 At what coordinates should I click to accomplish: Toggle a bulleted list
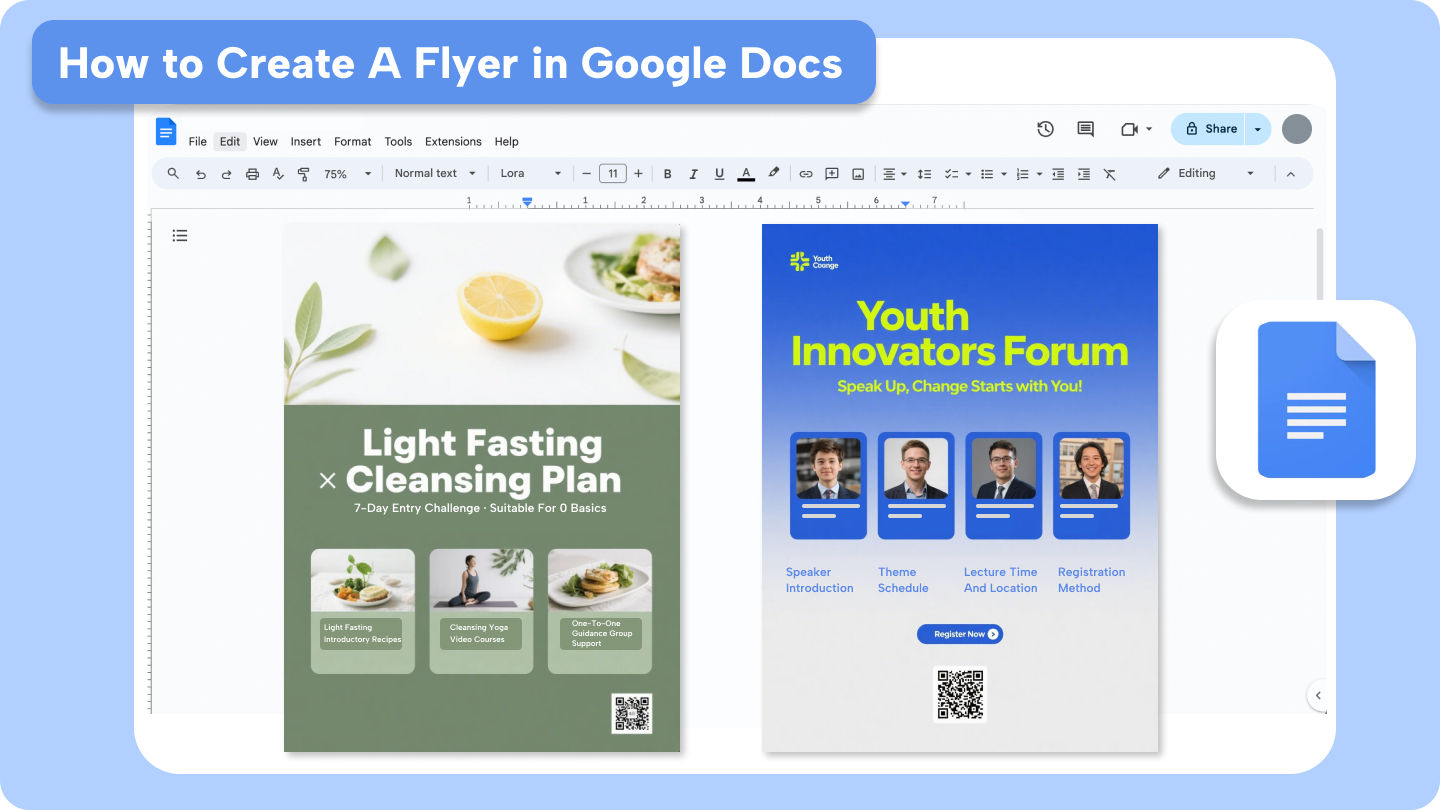(x=985, y=173)
